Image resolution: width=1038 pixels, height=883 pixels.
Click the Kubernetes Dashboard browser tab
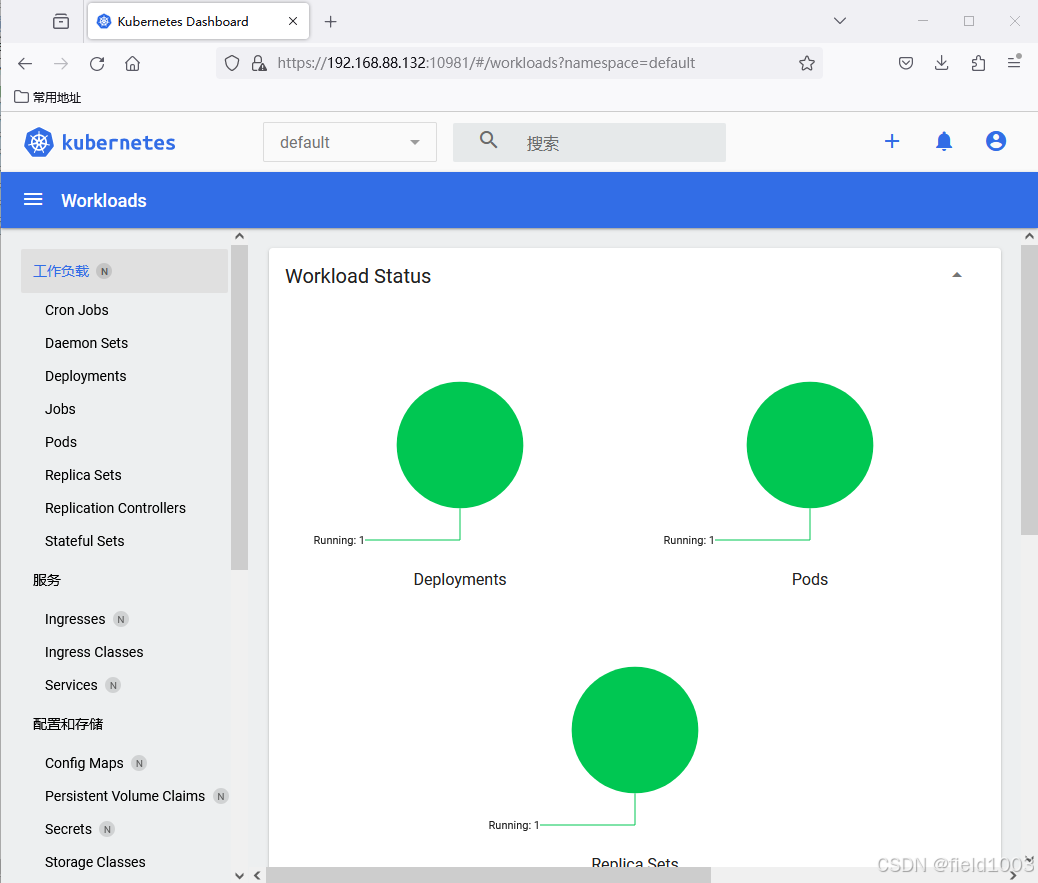click(198, 21)
